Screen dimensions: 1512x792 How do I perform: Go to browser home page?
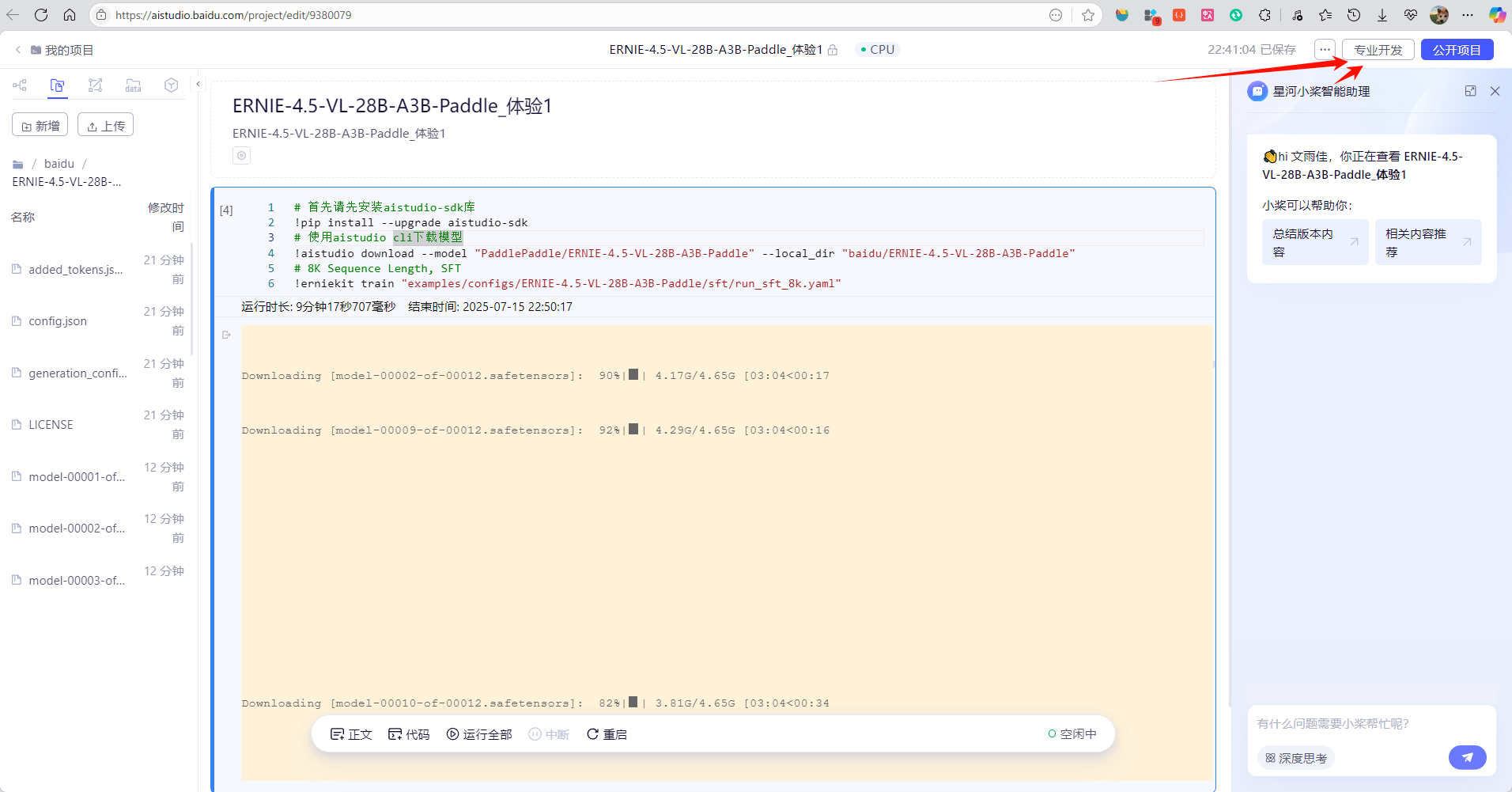point(70,15)
